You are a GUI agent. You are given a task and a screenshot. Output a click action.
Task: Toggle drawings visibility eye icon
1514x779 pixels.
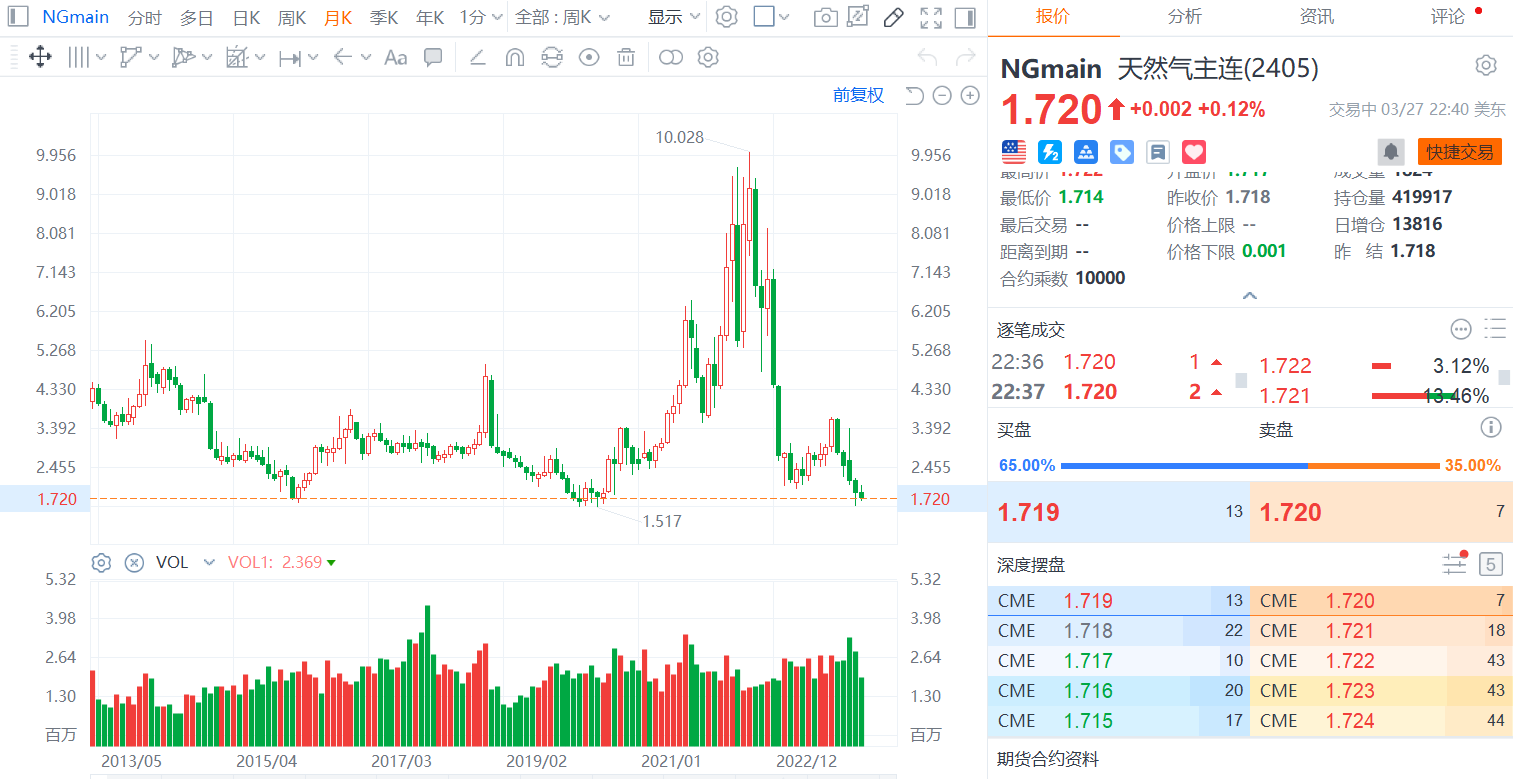click(589, 57)
